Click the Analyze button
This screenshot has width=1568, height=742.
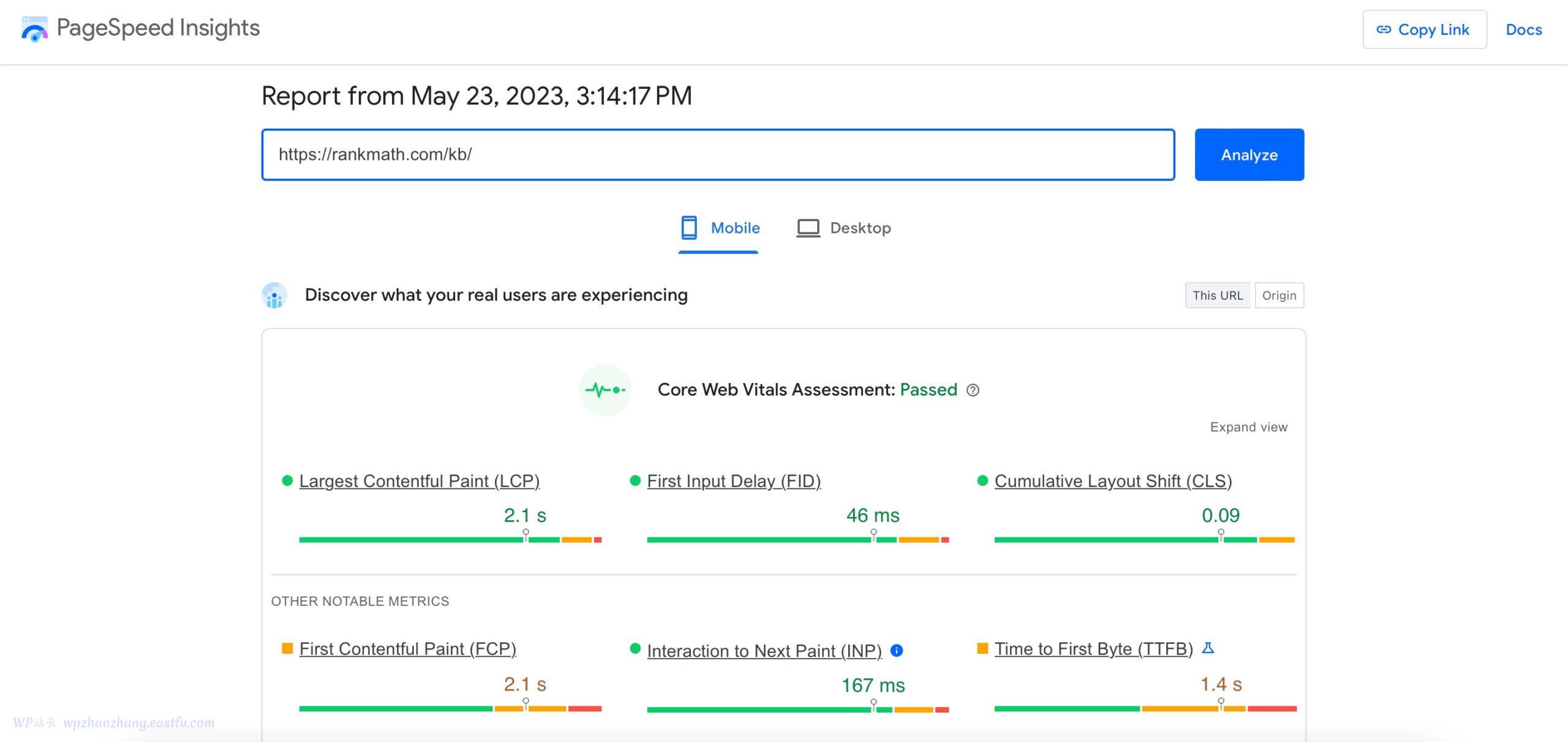pos(1249,154)
